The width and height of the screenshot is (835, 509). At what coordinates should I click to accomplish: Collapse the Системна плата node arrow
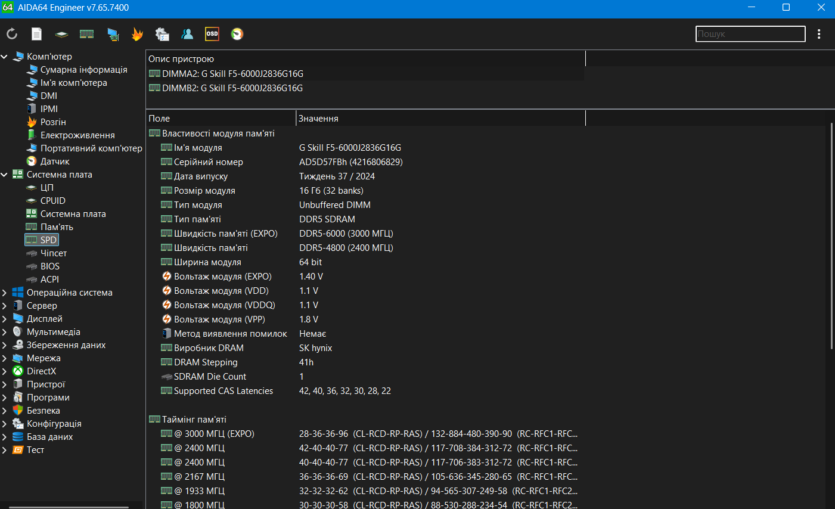pyautogui.click(x=4, y=175)
